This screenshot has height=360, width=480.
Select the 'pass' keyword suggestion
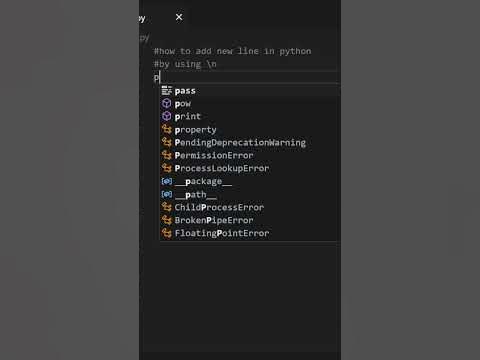point(250,91)
